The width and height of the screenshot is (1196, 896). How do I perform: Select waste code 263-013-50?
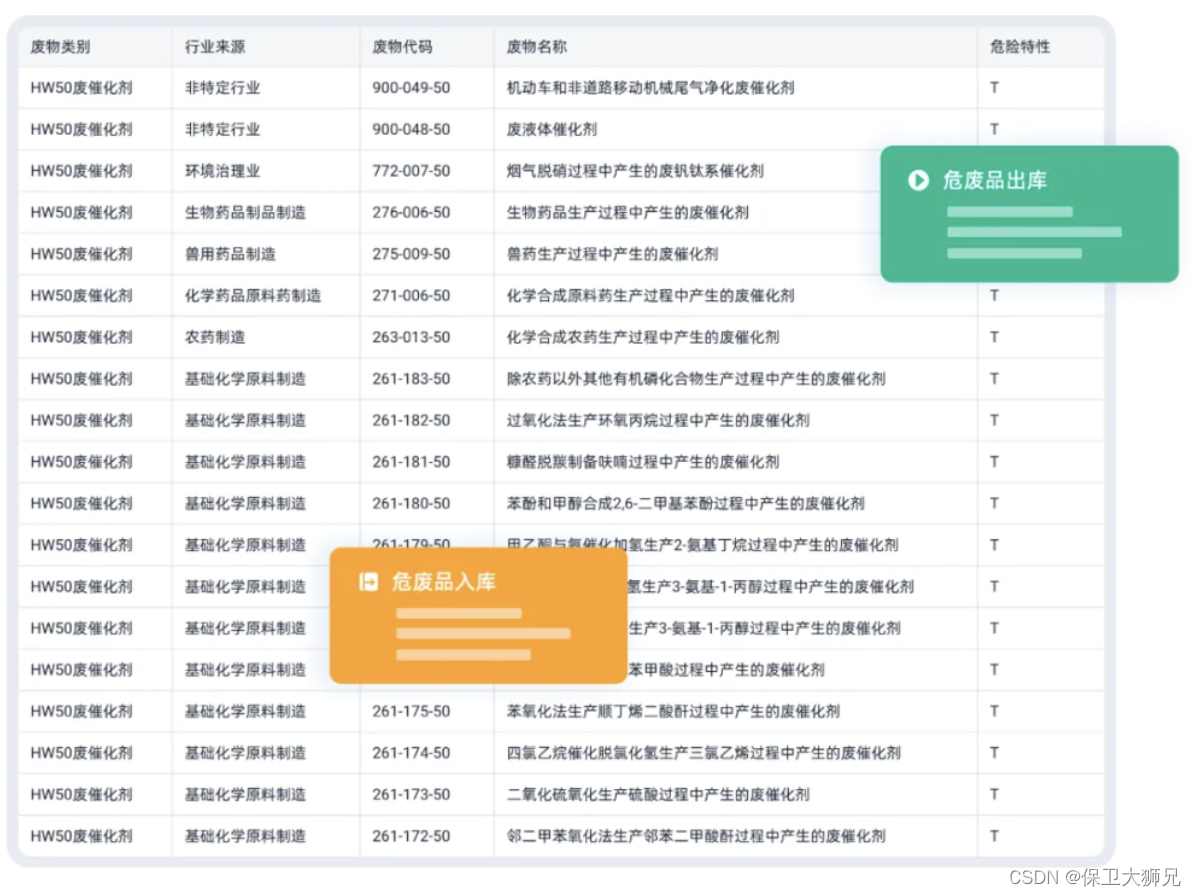(411, 337)
